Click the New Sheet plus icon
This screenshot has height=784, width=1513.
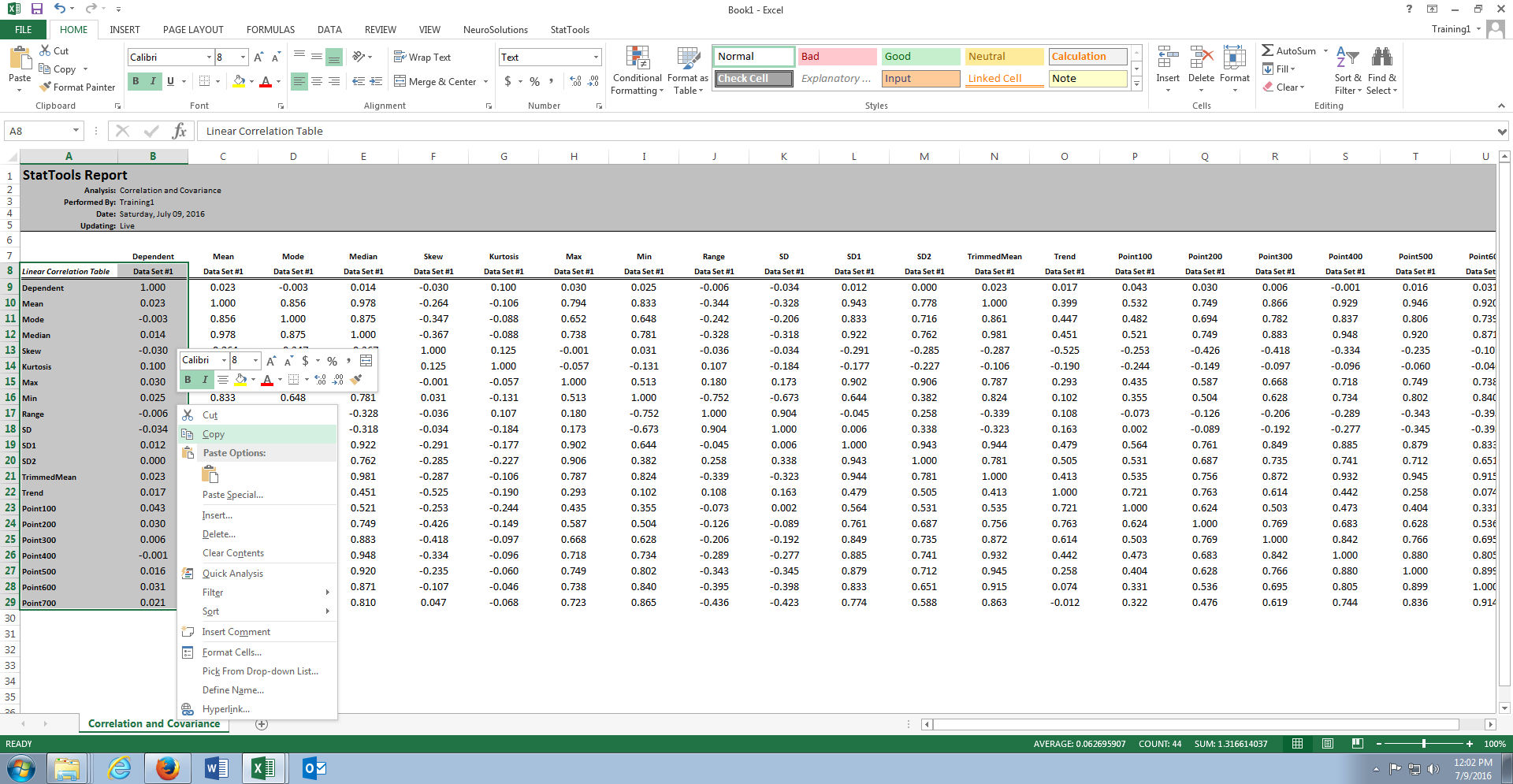point(262,724)
